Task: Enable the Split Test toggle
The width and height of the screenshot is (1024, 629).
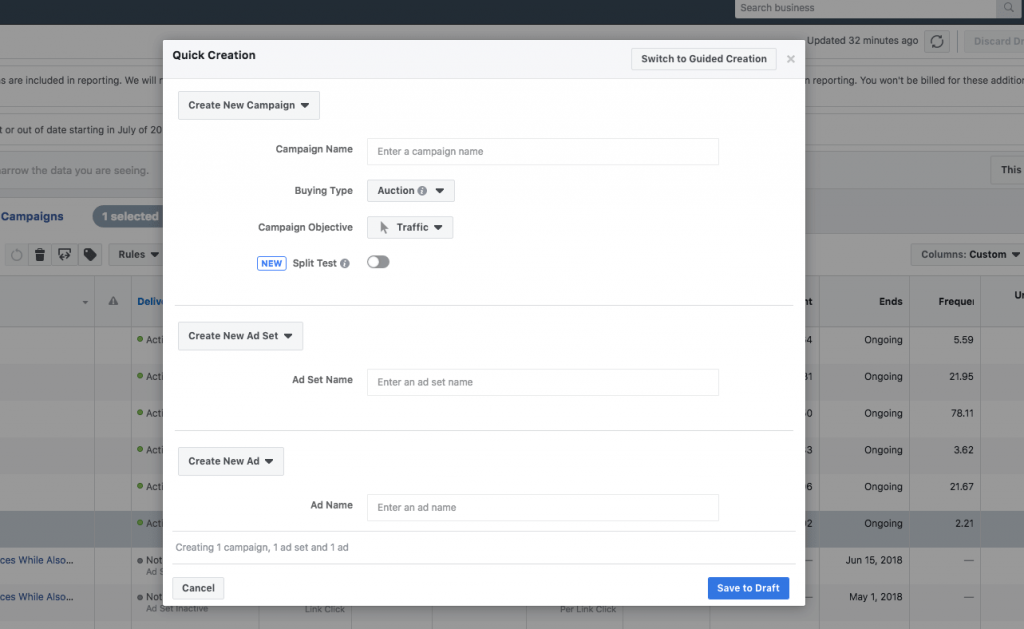Action: (x=378, y=262)
